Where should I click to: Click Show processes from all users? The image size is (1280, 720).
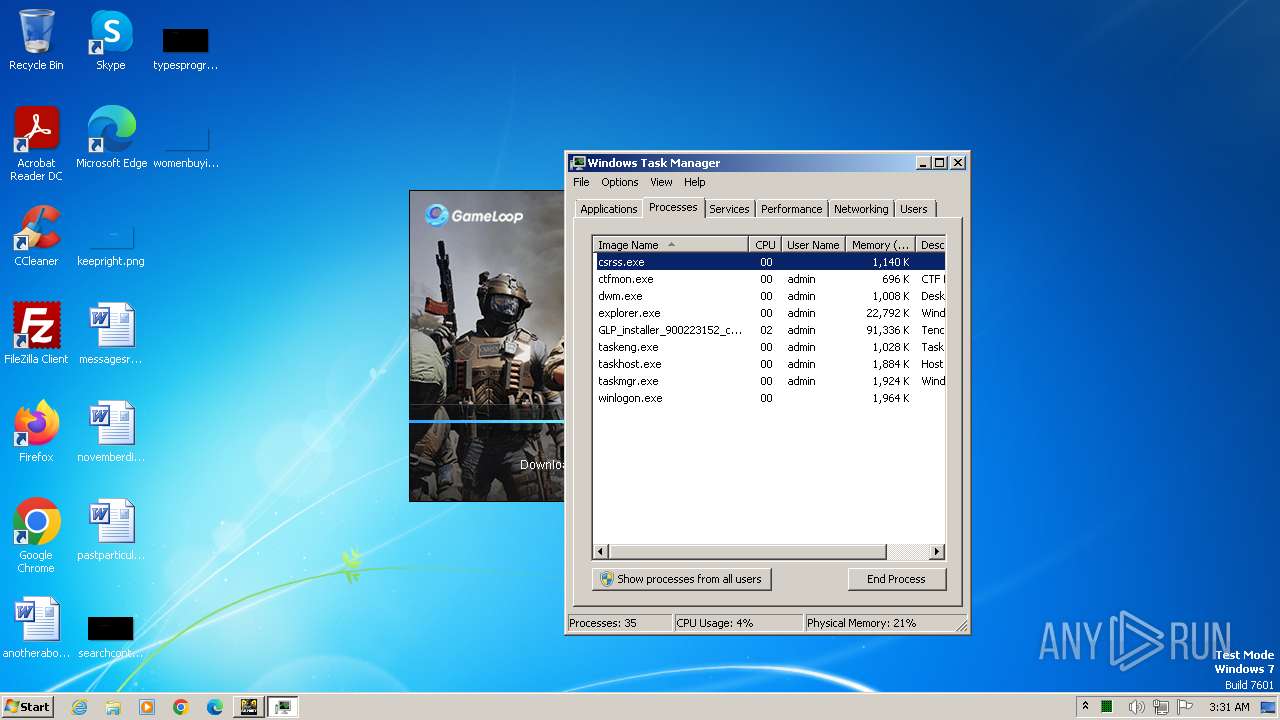point(681,579)
